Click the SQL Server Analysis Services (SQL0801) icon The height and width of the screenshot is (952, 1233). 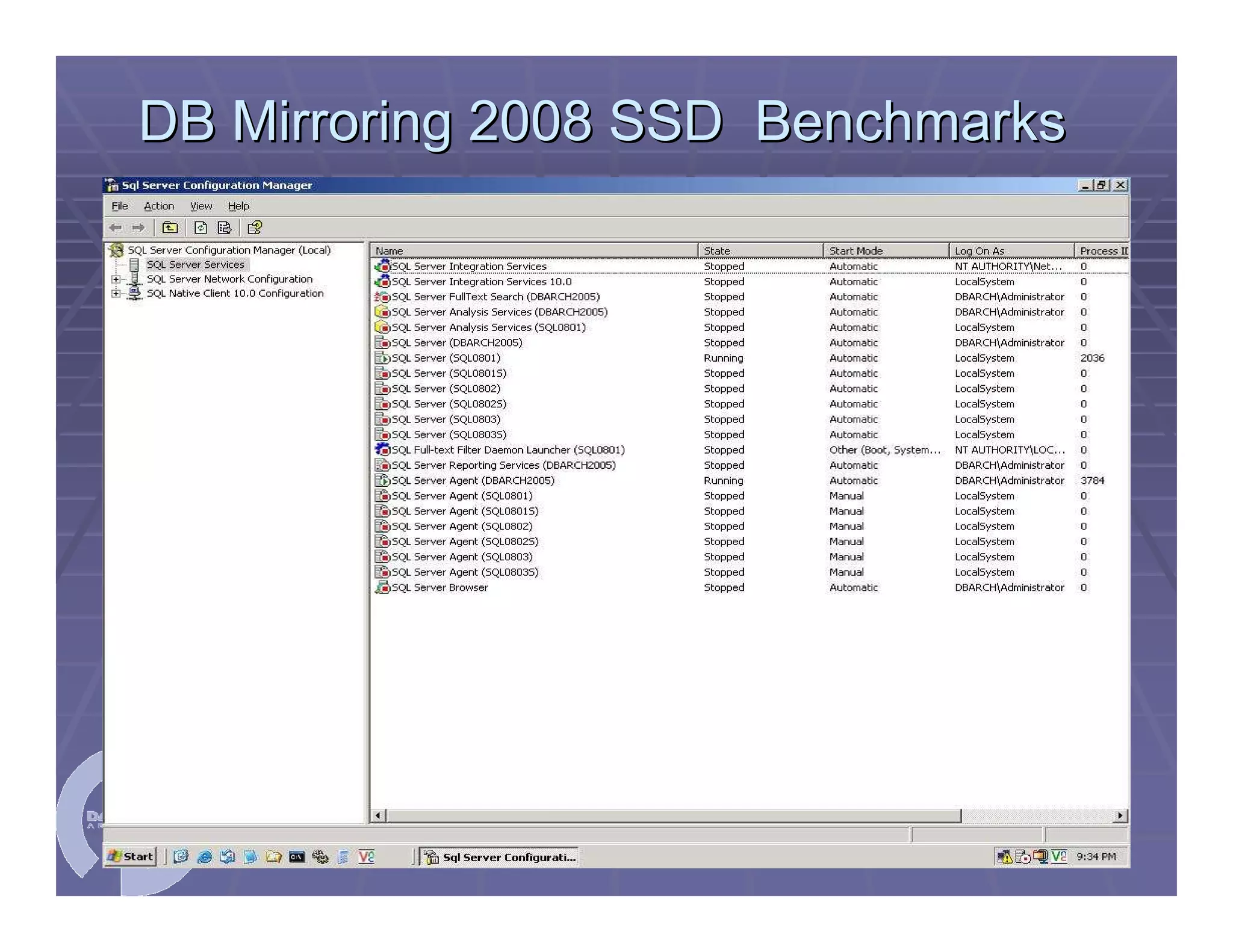click(382, 327)
